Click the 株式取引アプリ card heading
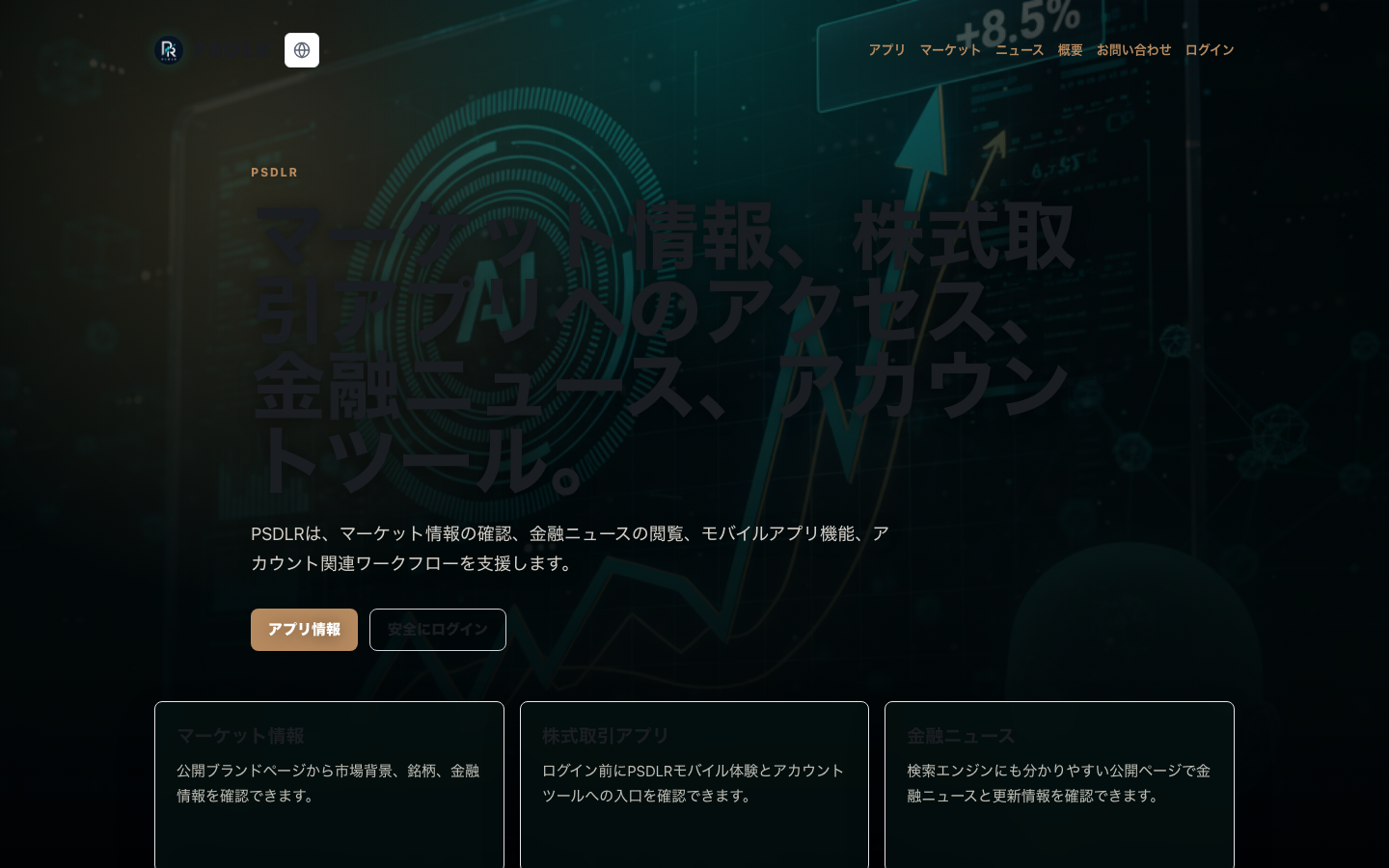This screenshot has width=1389, height=868. tap(606, 736)
